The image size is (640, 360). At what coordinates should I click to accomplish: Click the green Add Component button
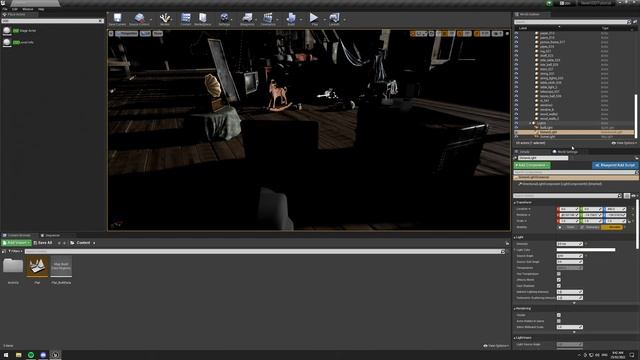pyautogui.click(x=532, y=165)
